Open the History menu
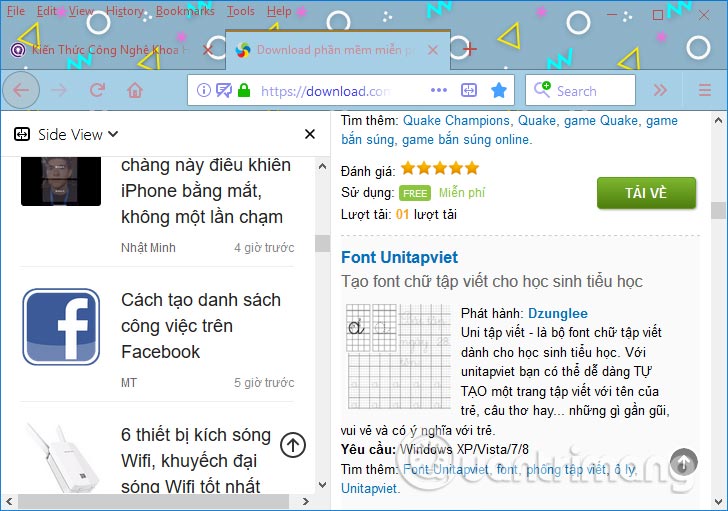 point(124,11)
